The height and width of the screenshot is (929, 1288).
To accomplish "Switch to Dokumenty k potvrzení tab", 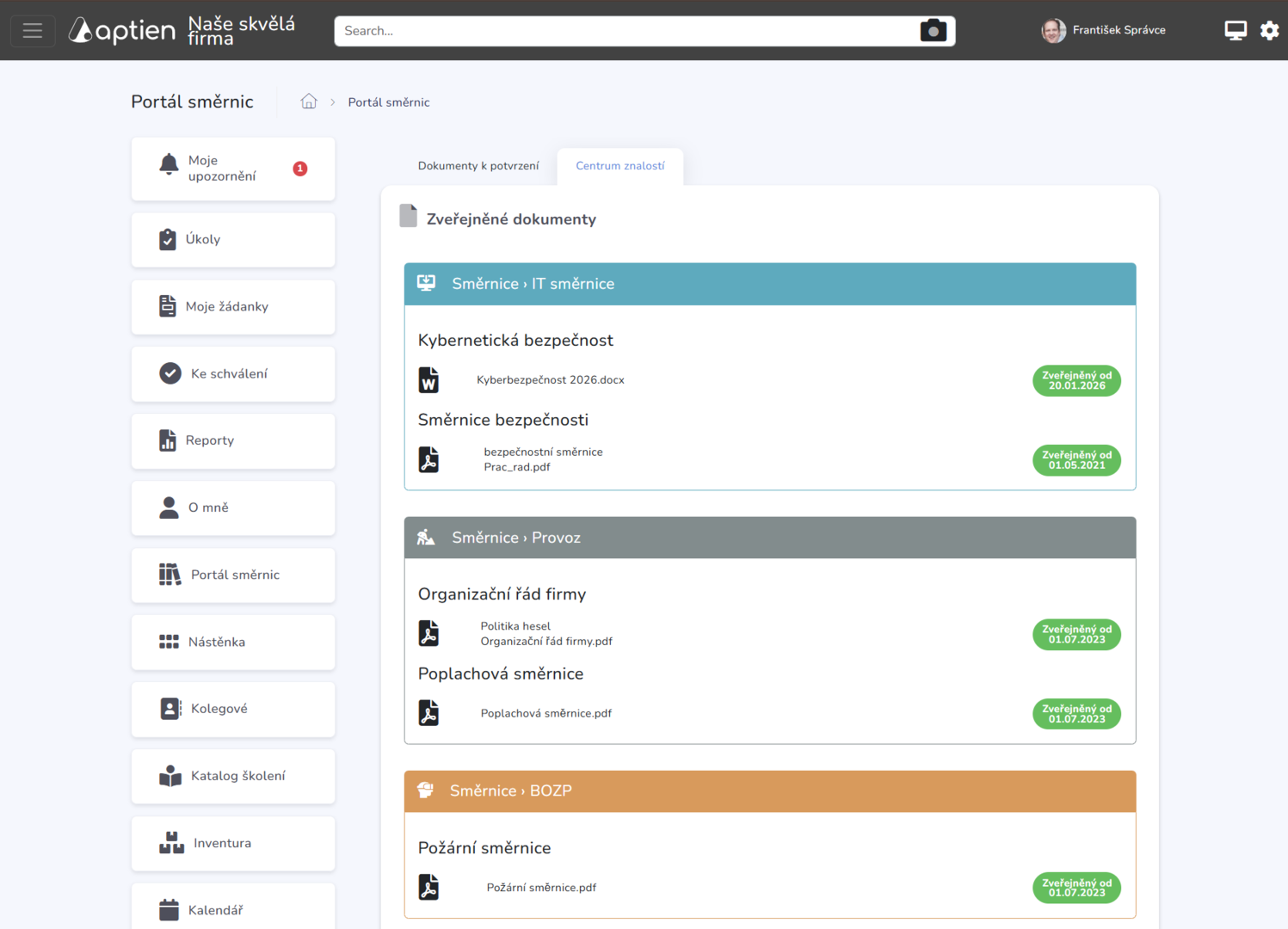I will 478,166.
